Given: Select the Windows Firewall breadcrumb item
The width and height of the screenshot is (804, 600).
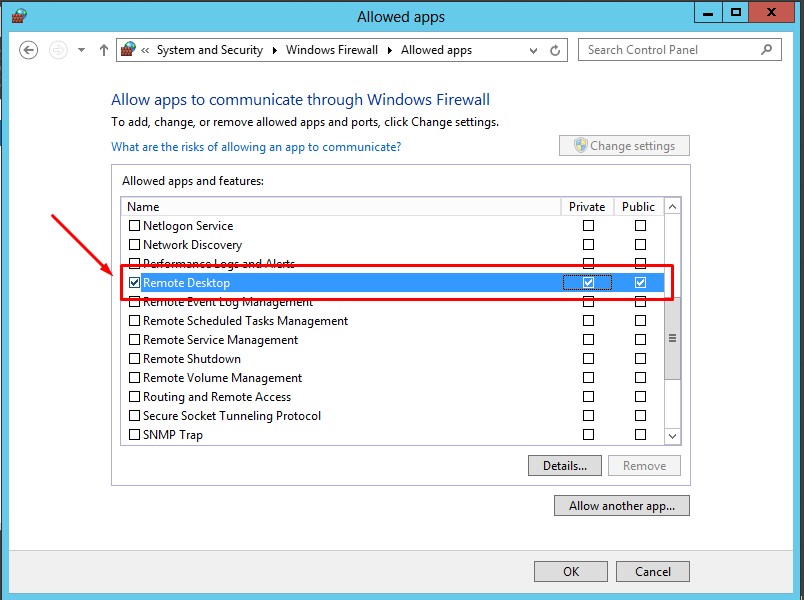Looking at the screenshot, I should 331,50.
